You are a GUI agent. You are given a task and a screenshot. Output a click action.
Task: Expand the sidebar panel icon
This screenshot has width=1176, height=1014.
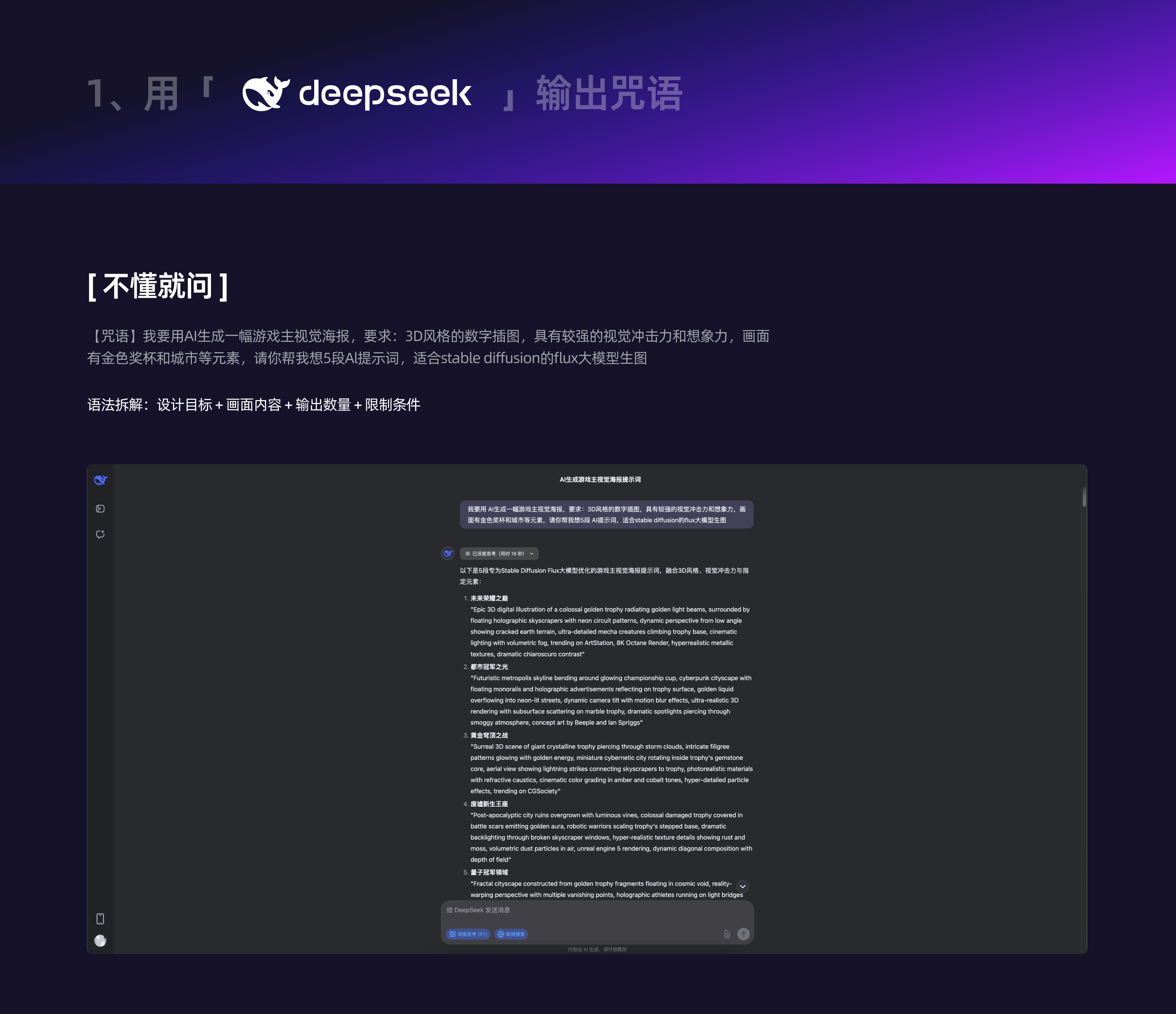pyautogui.click(x=100, y=509)
